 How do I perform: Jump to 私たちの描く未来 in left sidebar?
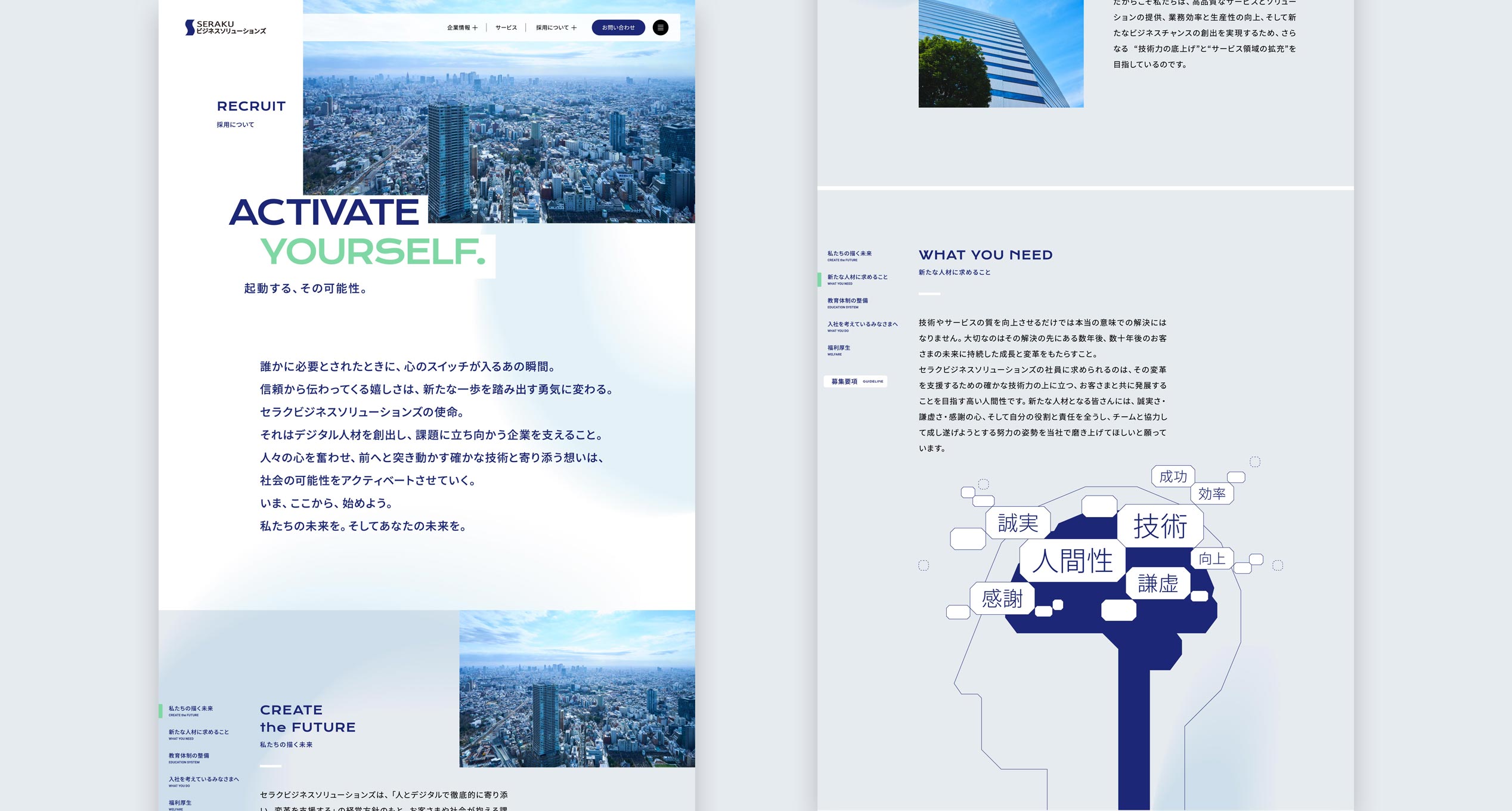point(191,710)
